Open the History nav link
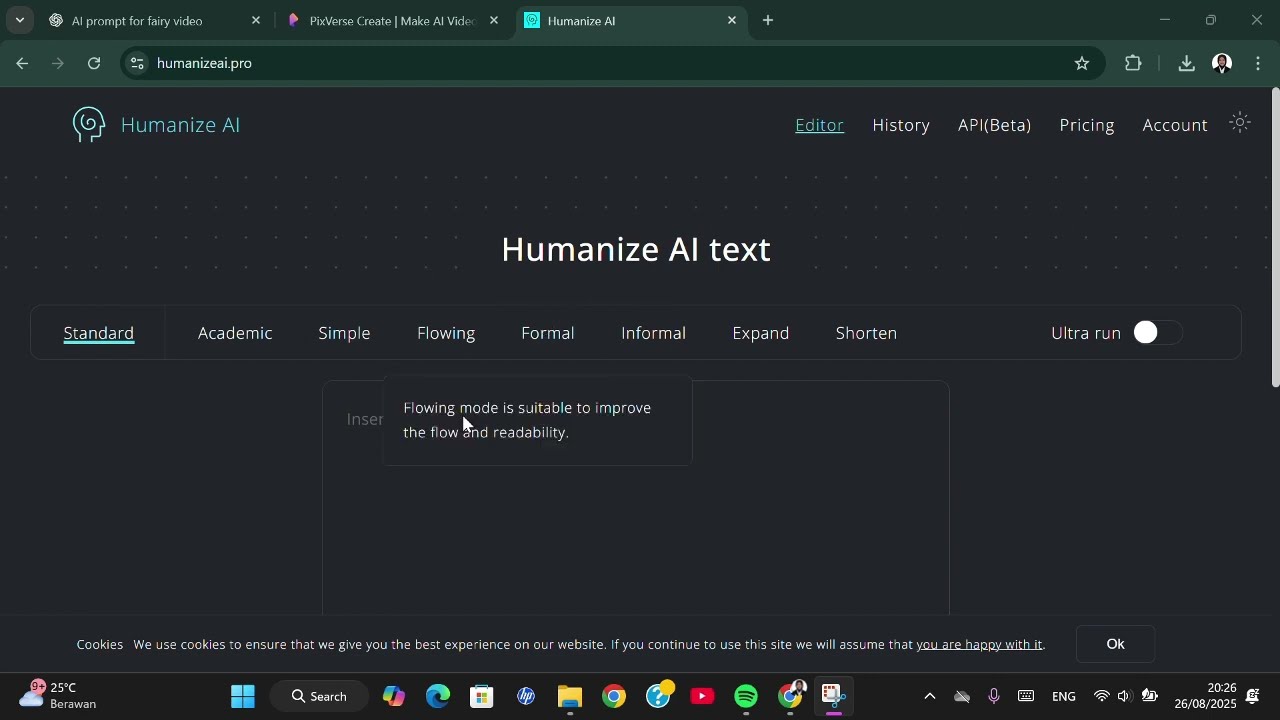Image resolution: width=1280 pixels, height=720 pixels. pos(901,125)
